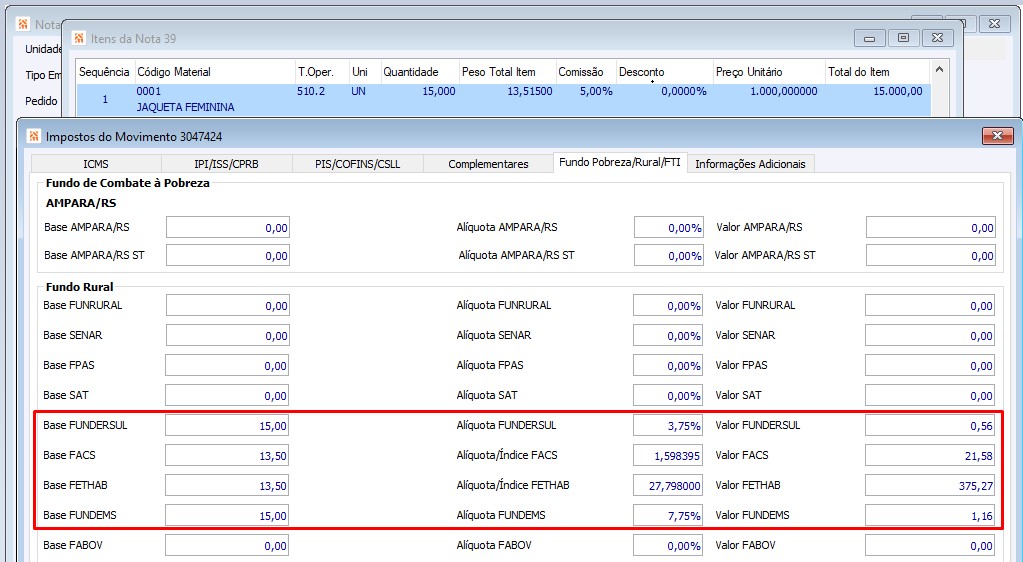Click the scroll-up arrow in items grid
Screen dimensions: 1023x562
[x=939, y=69]
